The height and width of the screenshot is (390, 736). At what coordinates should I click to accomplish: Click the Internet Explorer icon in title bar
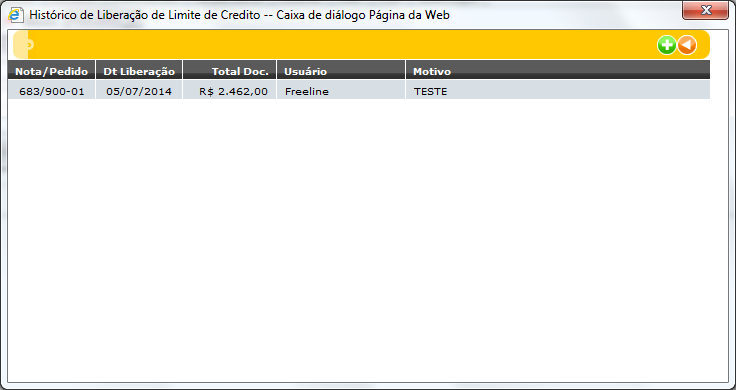[16, 15]
